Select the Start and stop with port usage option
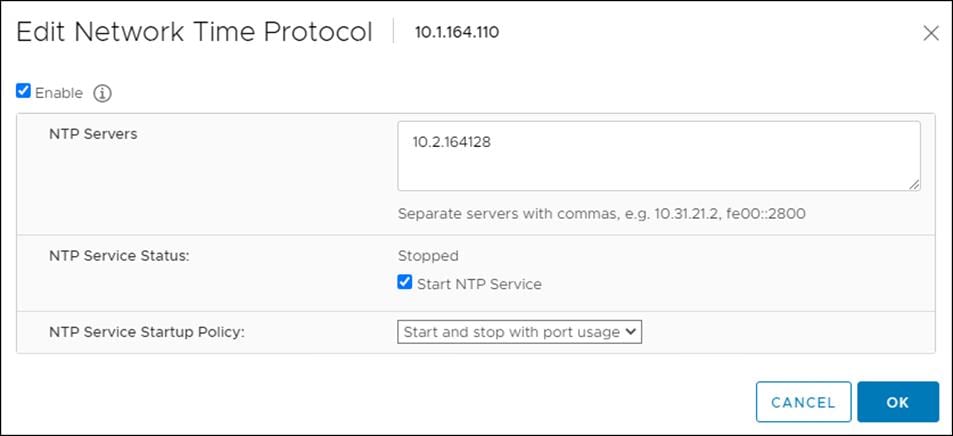Viewport: 953px width, 436px height. coord(511,332)
